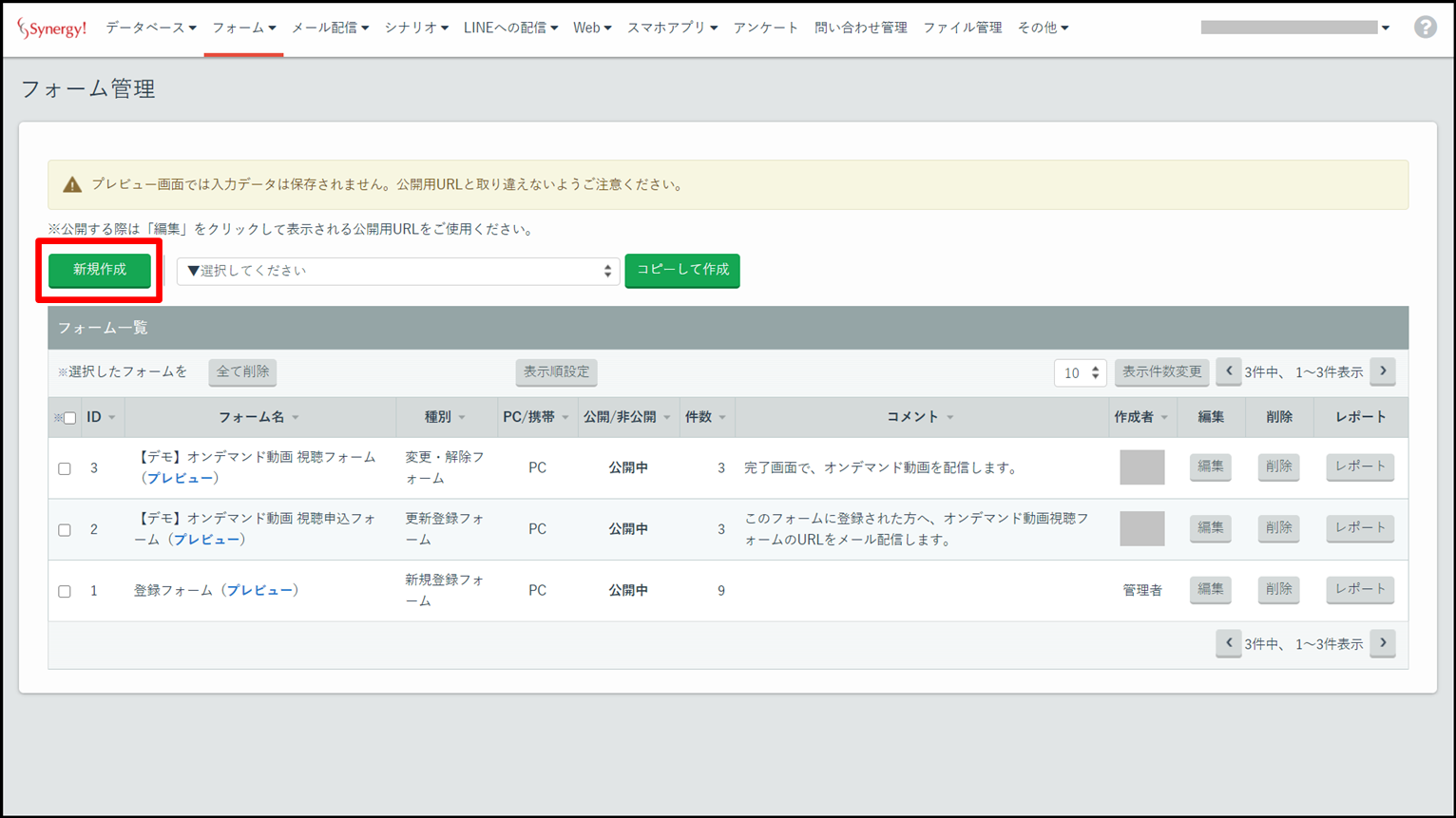Check the box for form ID 3
The image size is (1456, 818).
click(x=65, y=468)
